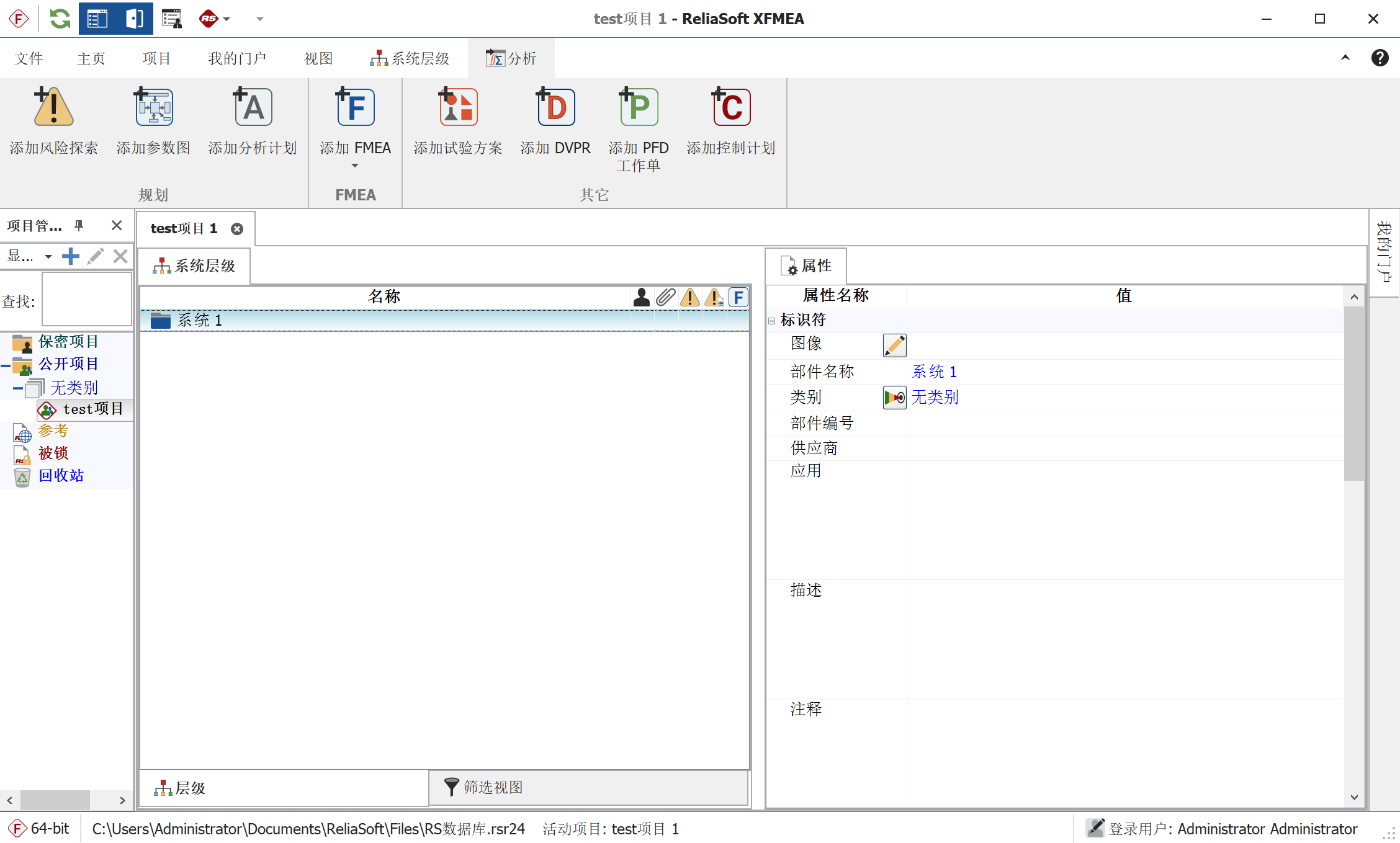Collapse the 标识符 property group
This screenshot has width=1400, height=843.
(x=772, y=321)
